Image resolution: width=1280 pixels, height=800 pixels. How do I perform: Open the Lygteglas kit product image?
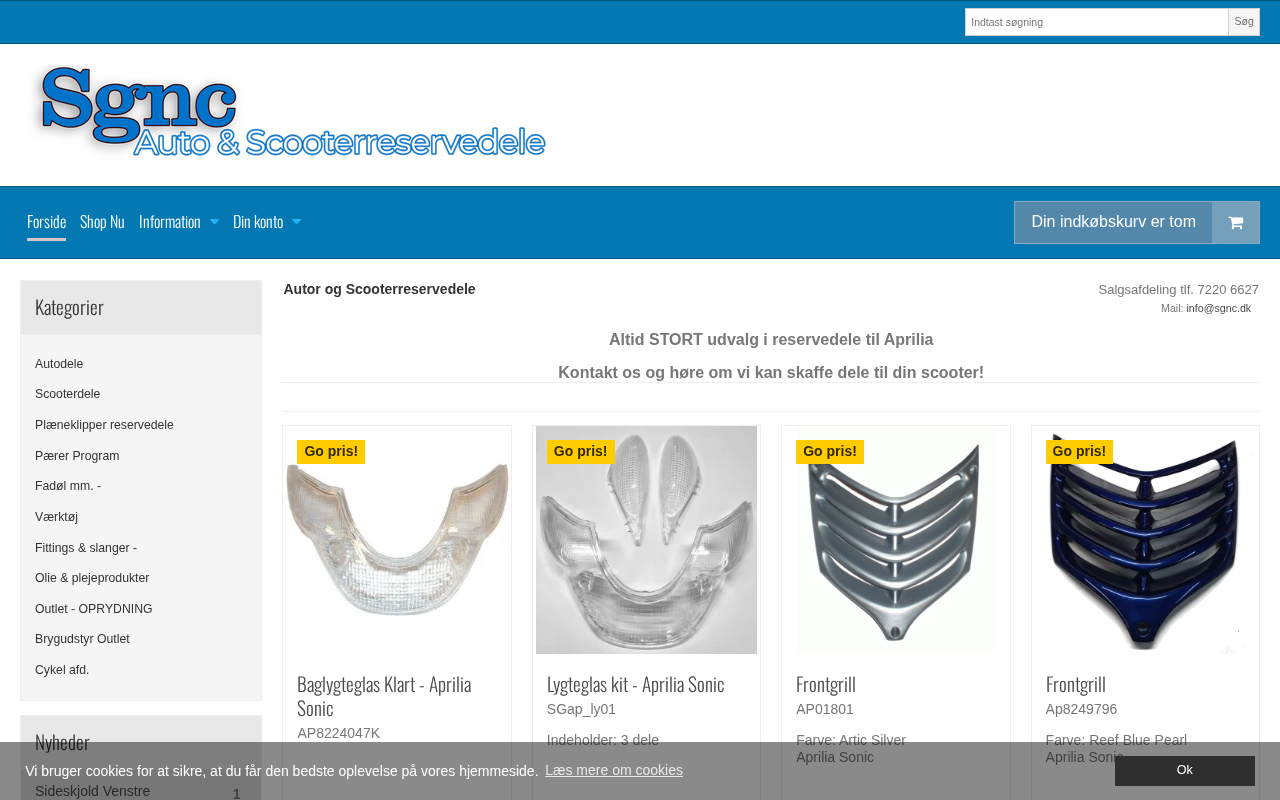pos(646,540)
